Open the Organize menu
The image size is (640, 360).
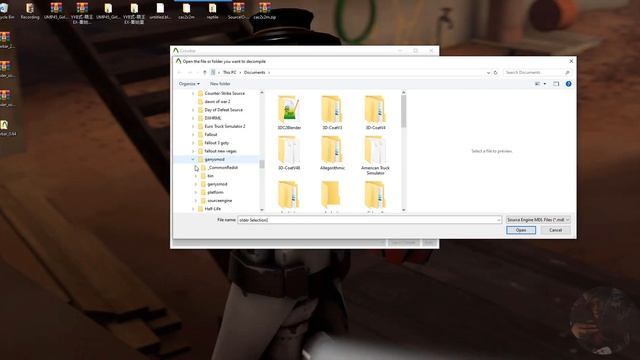tap(189, 84)
